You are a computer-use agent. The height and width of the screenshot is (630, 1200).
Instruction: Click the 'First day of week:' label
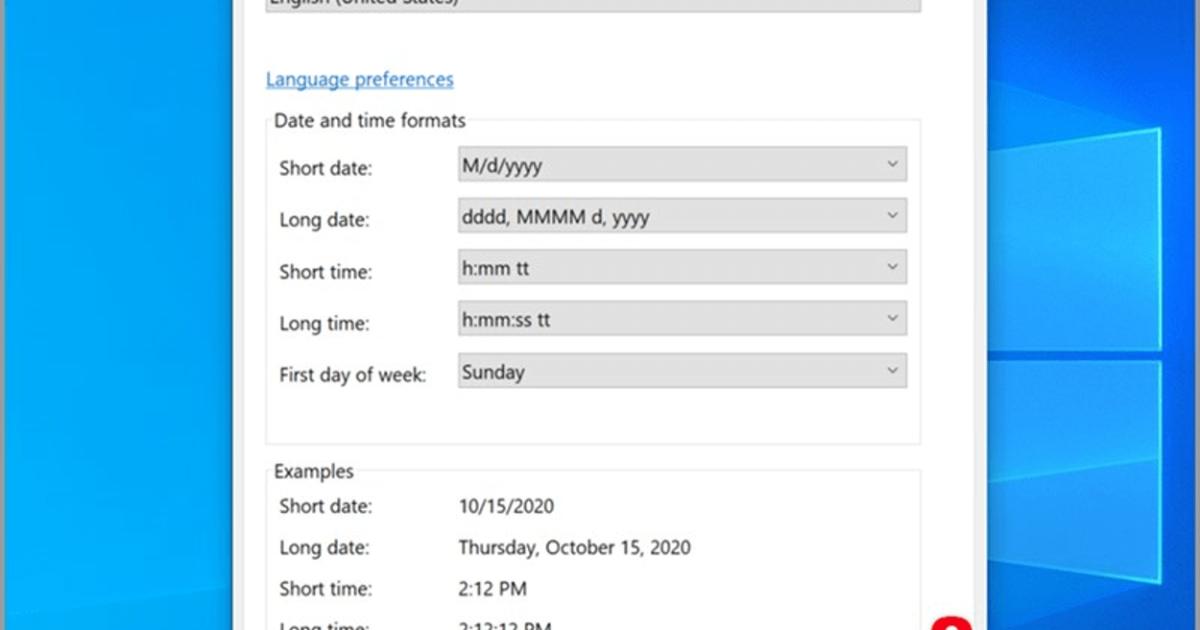[x=353, y=376]
